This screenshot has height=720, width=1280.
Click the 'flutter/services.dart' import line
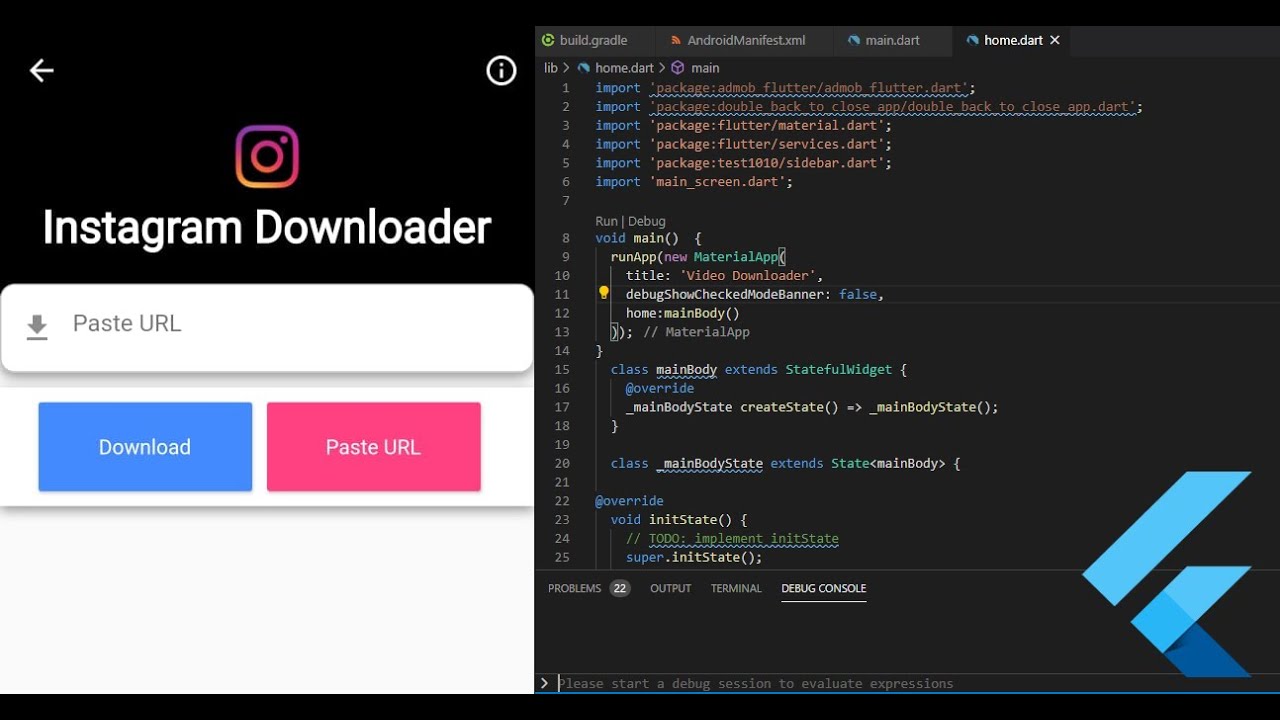coord(743,144)
